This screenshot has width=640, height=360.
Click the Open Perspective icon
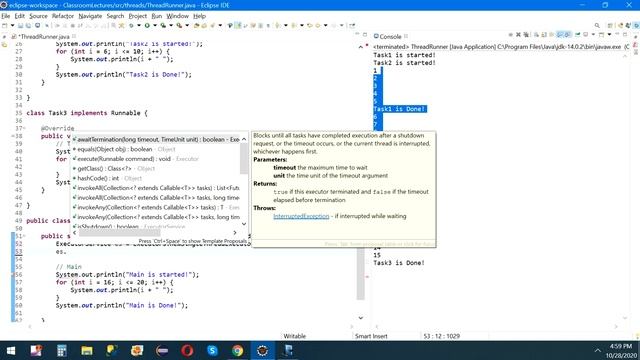pyautogui.click(x=610, y=25)
